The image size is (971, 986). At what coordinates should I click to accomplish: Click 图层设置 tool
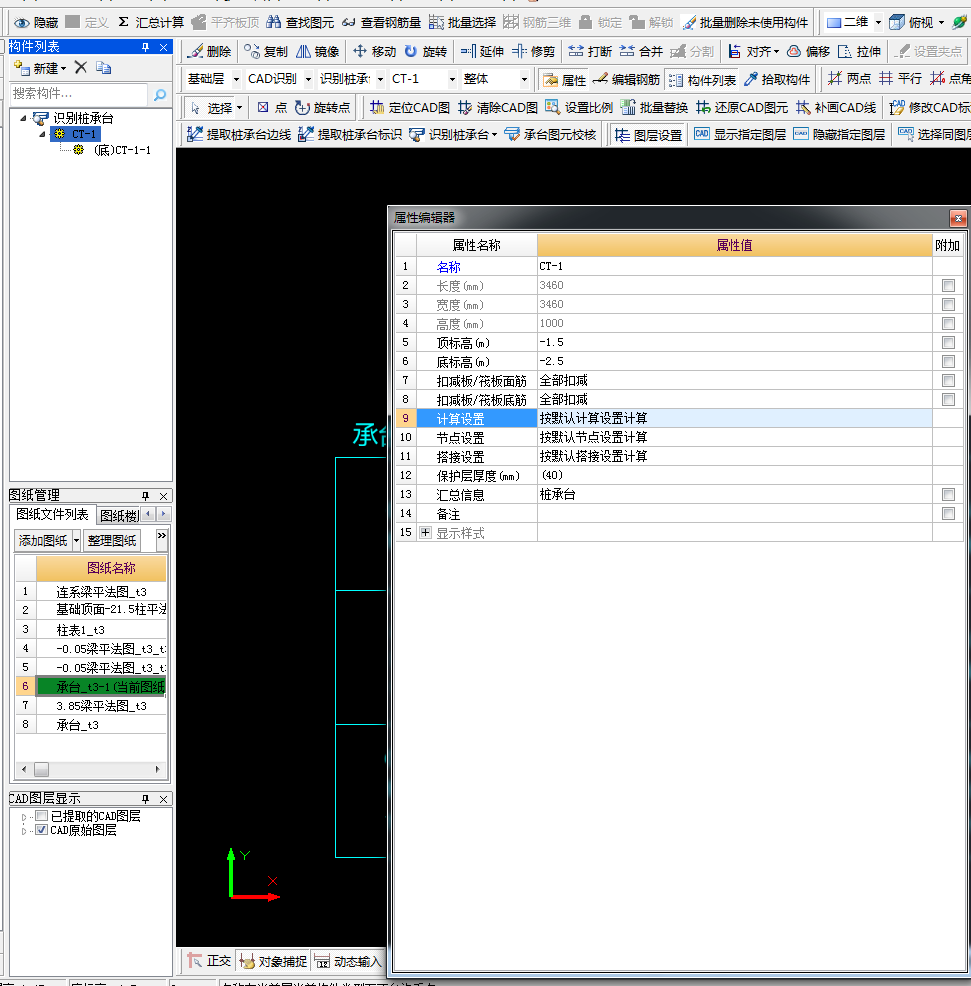pyautogui.click(x=648, y=135)
